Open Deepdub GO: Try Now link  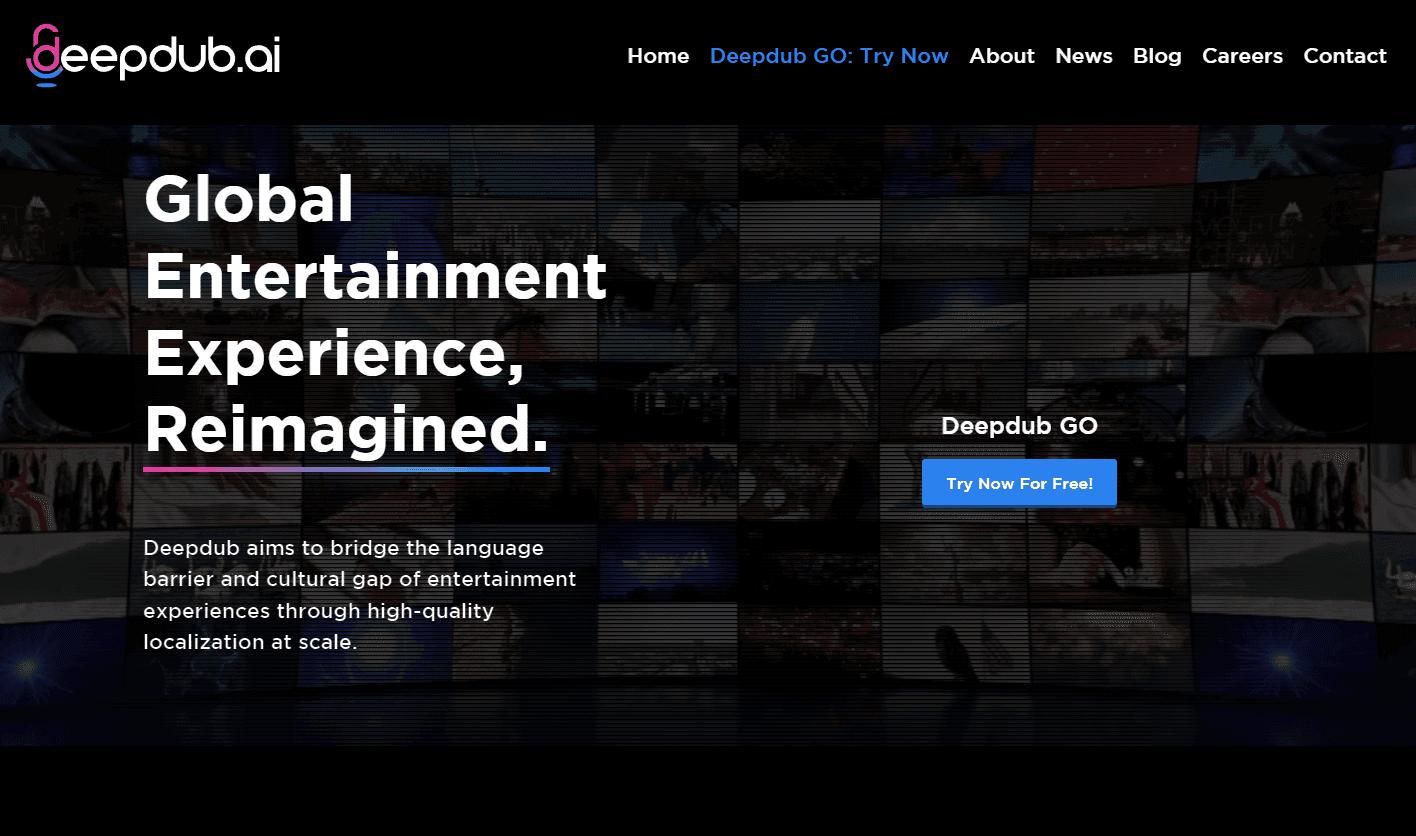coord(829,56)
